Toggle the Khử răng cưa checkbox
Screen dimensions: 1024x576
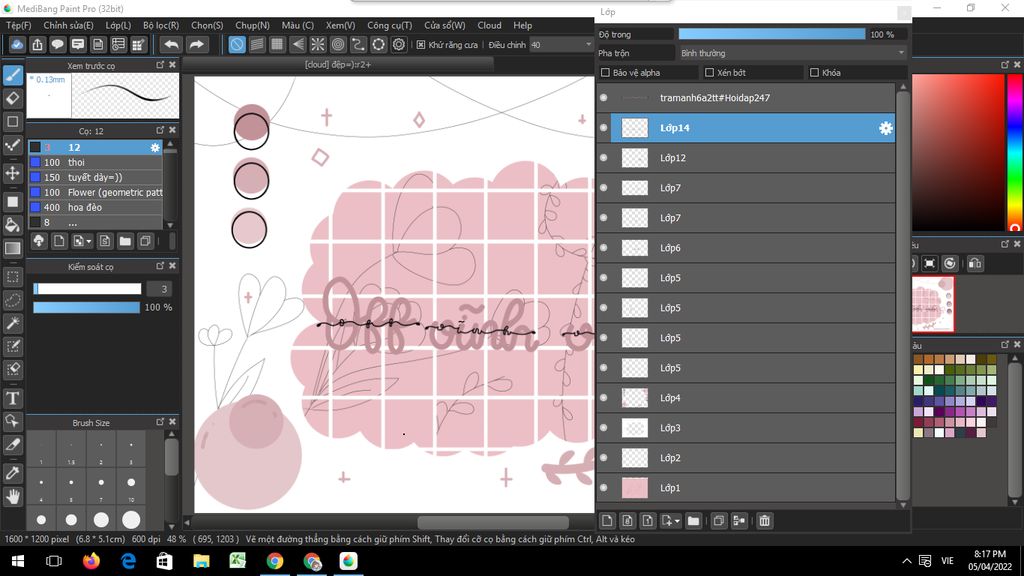pyautogui.click(x=421, y=45)
